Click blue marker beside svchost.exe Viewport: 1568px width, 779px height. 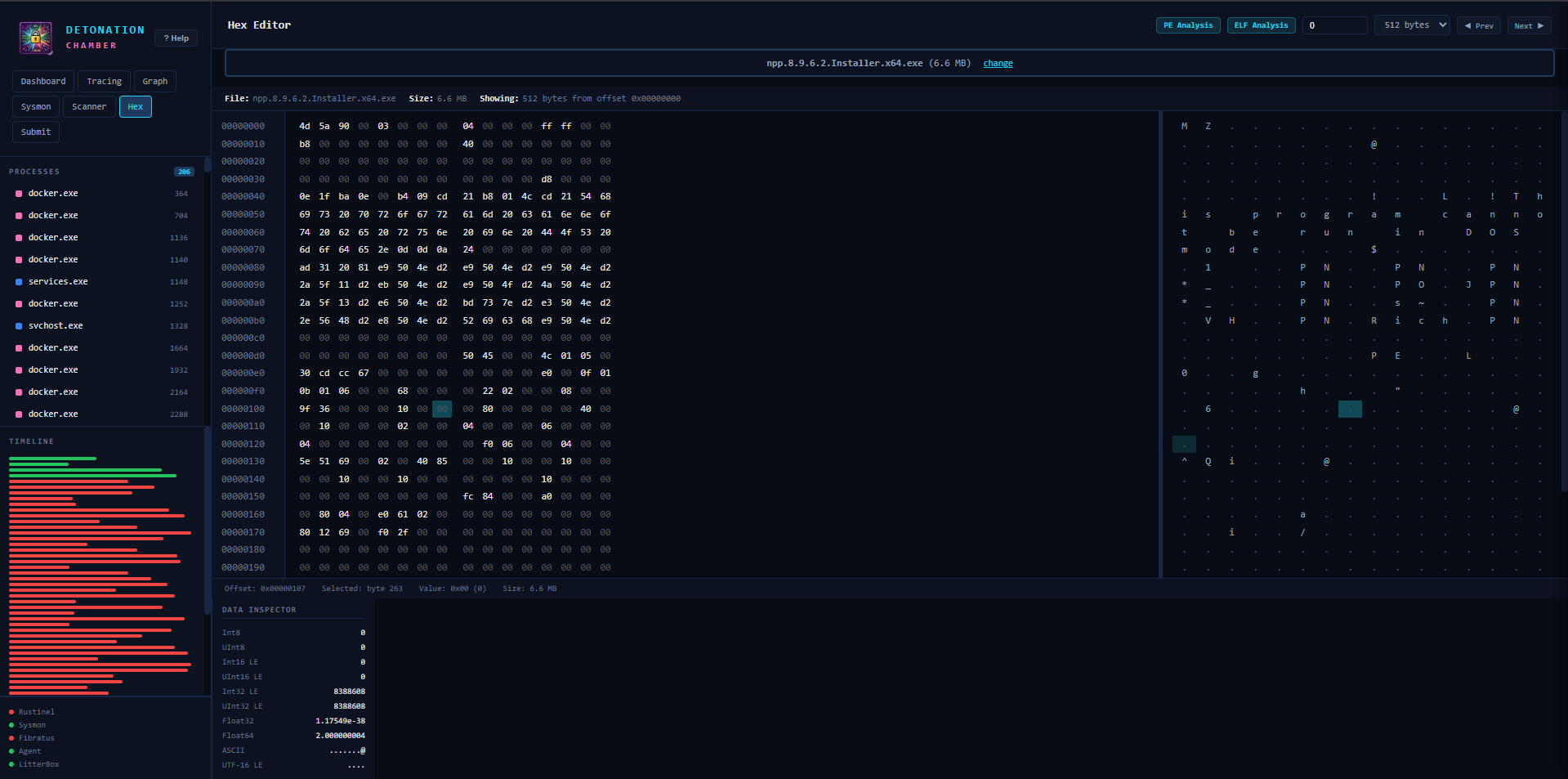tap(19, 326)
